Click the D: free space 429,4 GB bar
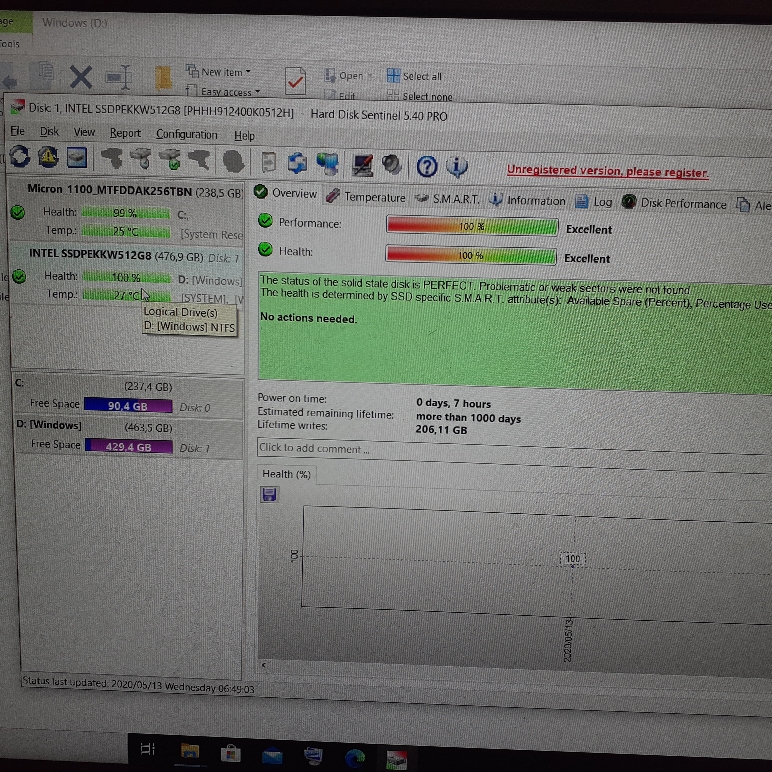The image size is (772, 772). (x=129, y=446)
